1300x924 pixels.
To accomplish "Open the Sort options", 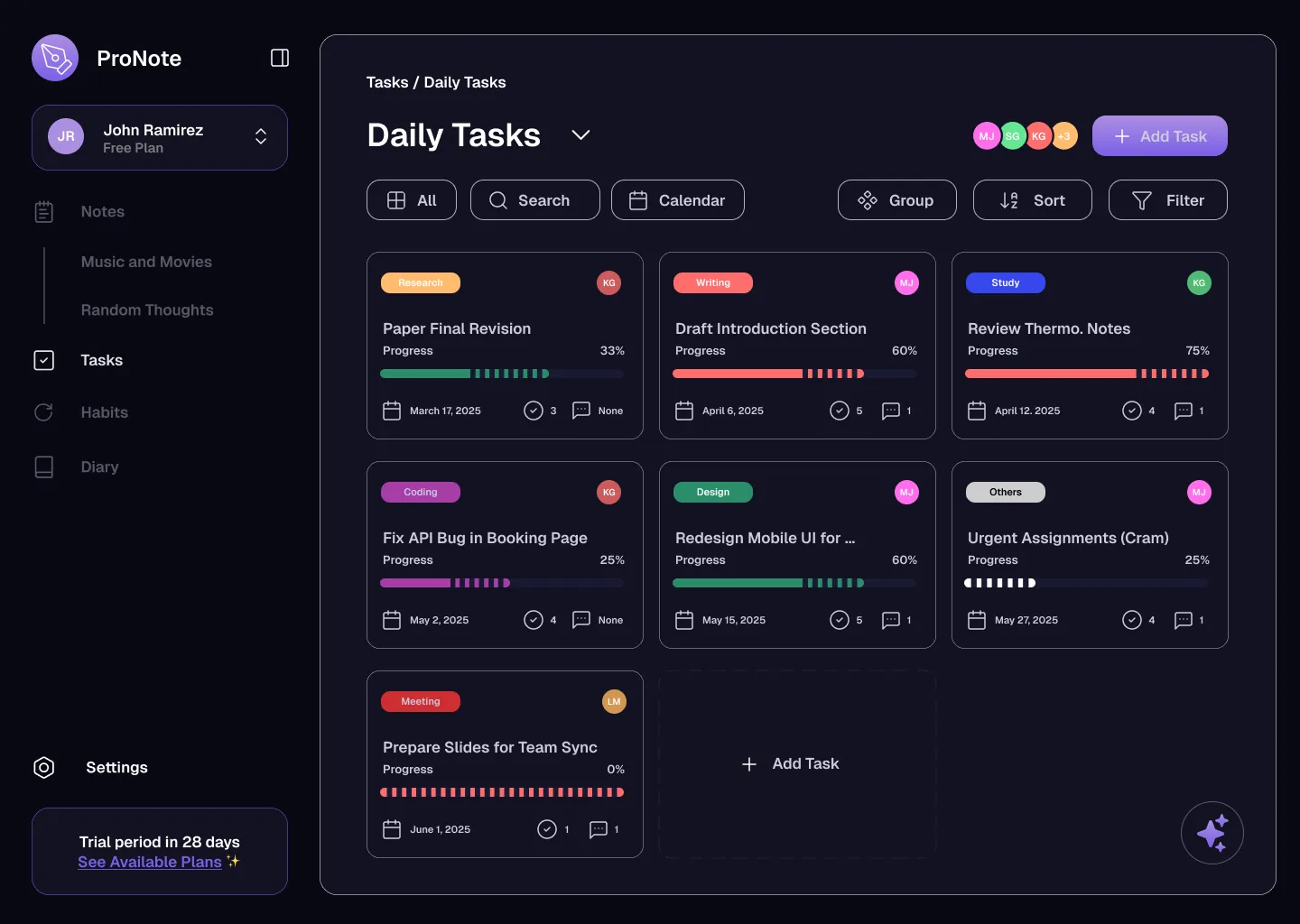I will point(1032,199).
